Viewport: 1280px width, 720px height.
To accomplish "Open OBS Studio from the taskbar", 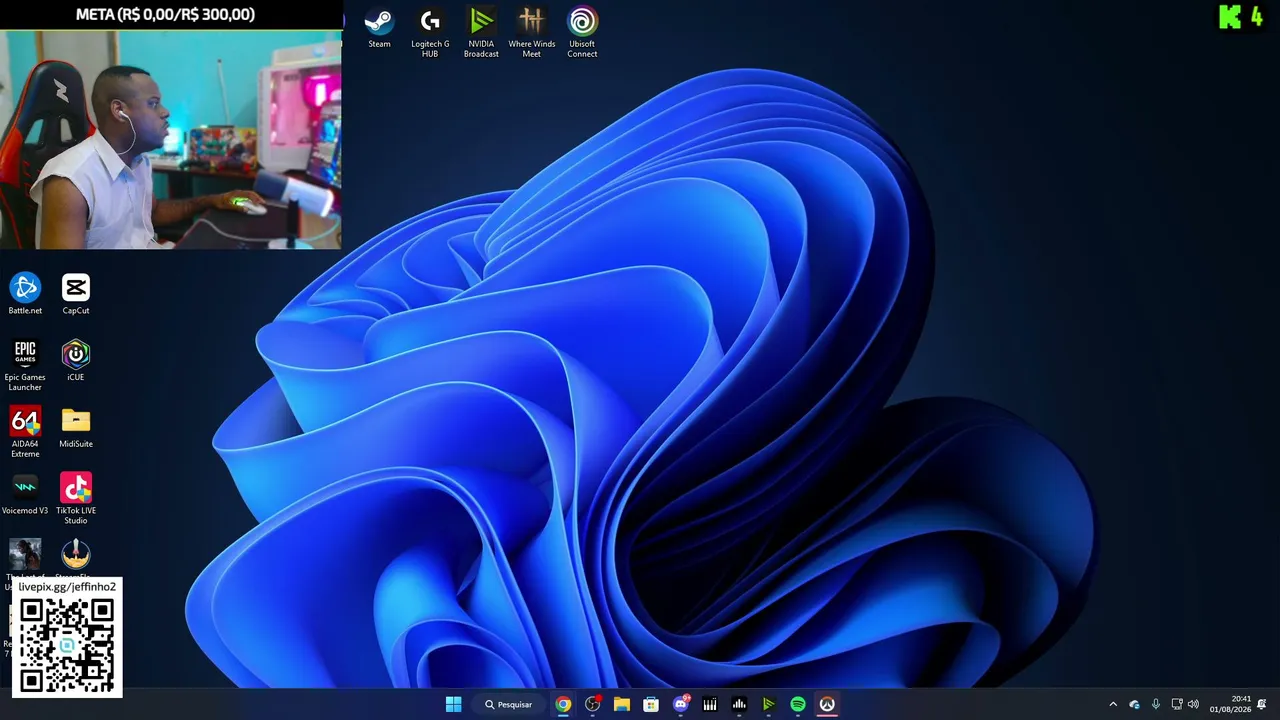I will tap(592, 704).
